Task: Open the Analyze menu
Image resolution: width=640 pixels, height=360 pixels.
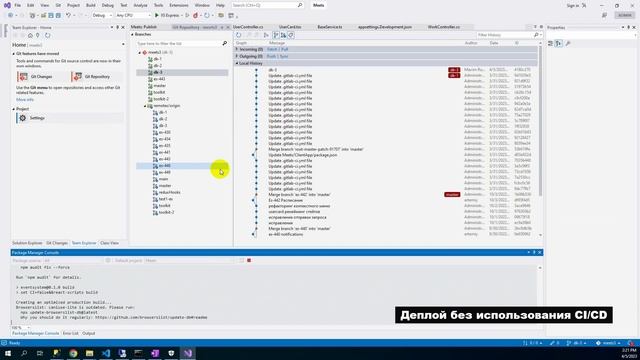Action: click(140, 5)
